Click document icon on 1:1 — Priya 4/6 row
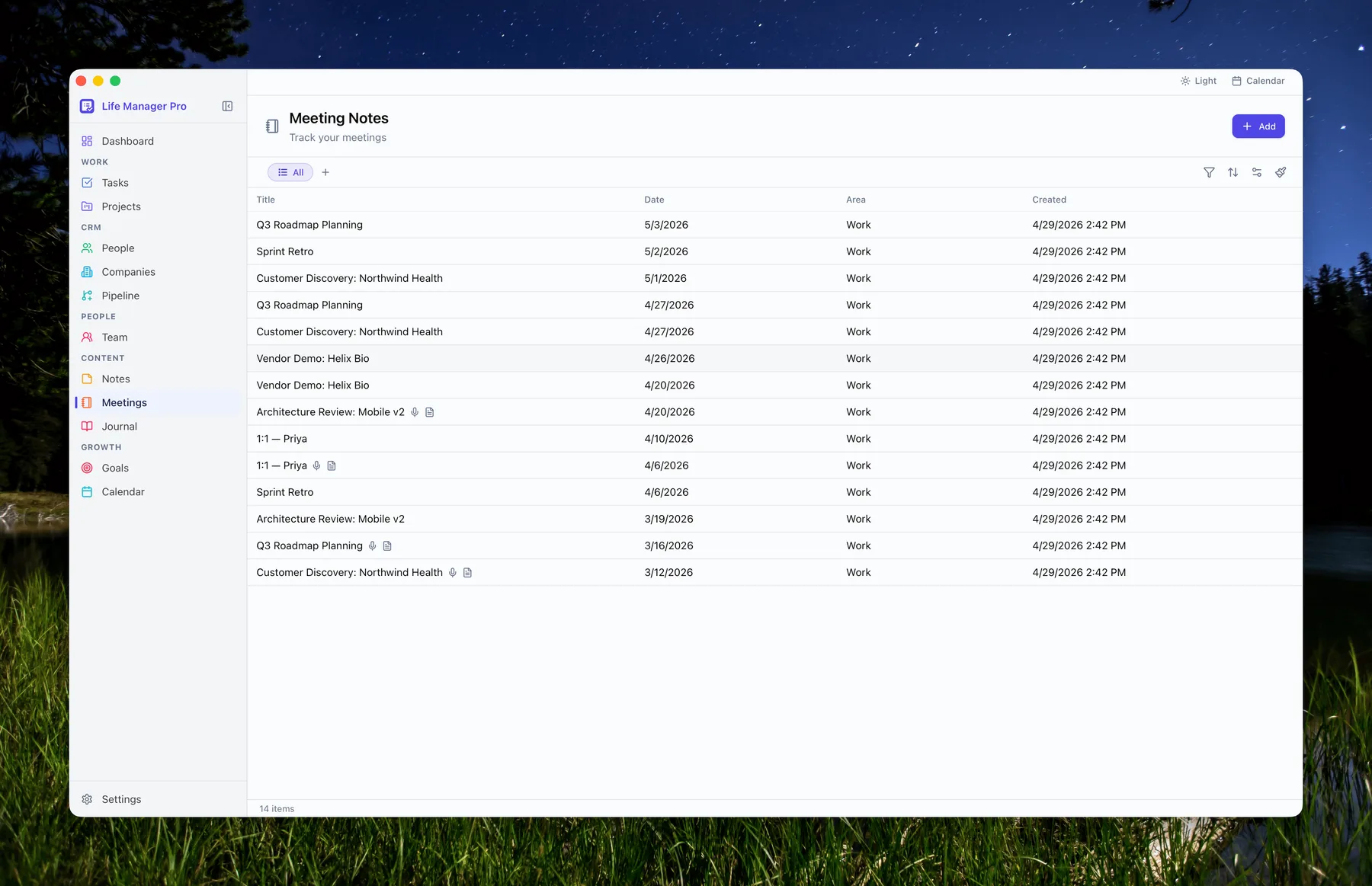The width and height of the screenshot is (1372, 886). 332,465
